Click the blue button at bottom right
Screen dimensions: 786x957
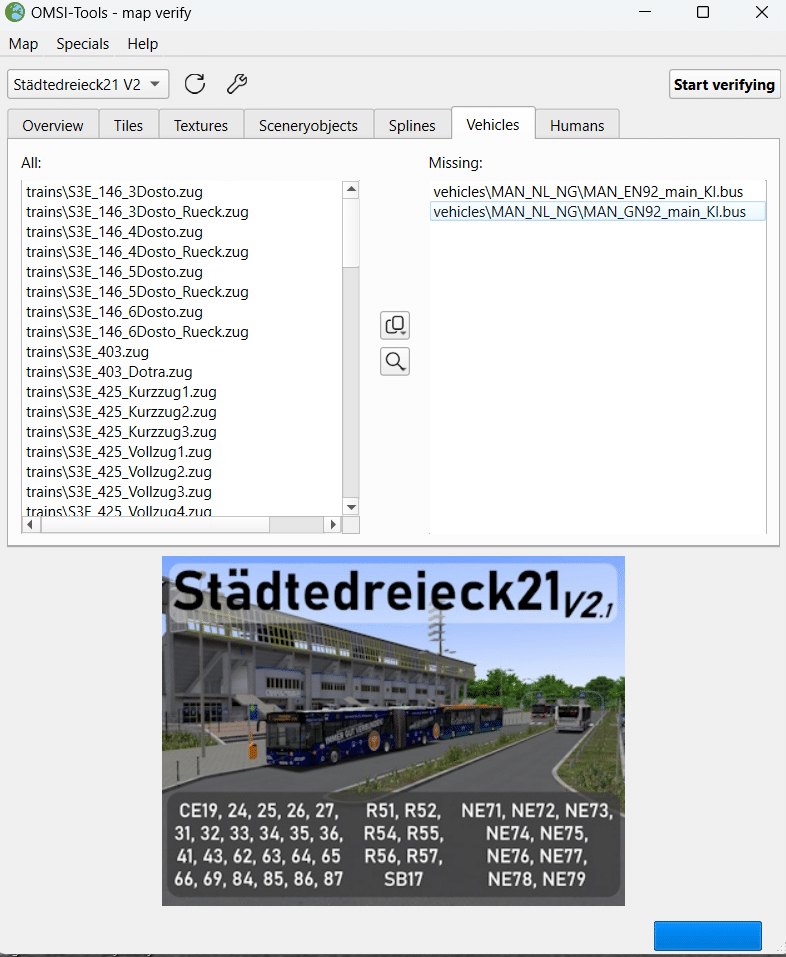point(707,935)
